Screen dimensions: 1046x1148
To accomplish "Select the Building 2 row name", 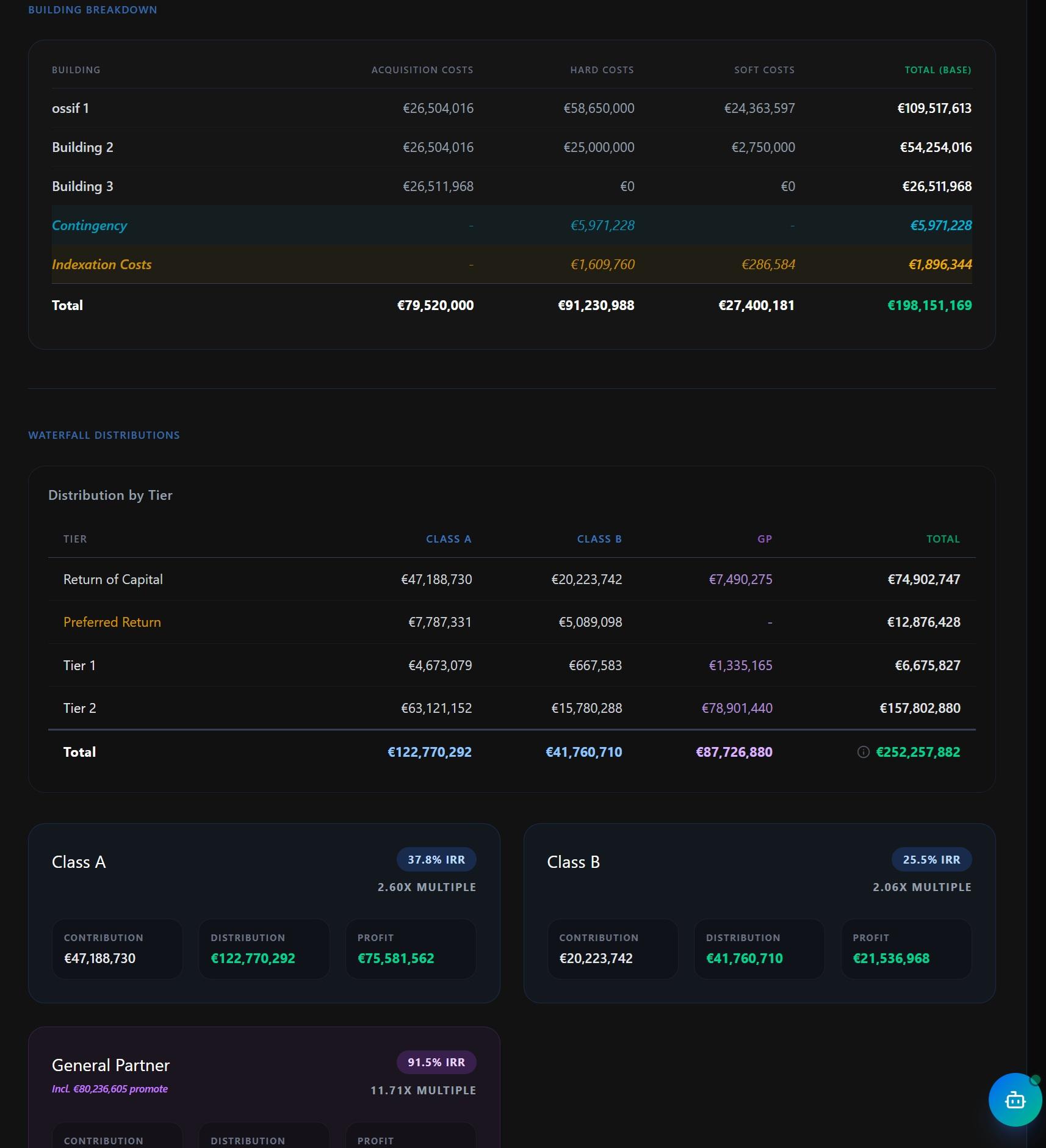I will pos(82,147).
